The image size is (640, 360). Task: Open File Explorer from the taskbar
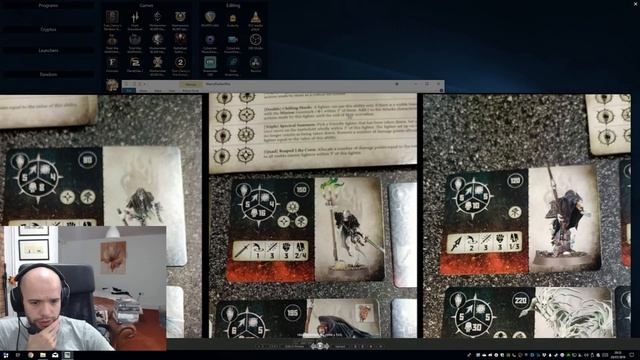(43, 355)
